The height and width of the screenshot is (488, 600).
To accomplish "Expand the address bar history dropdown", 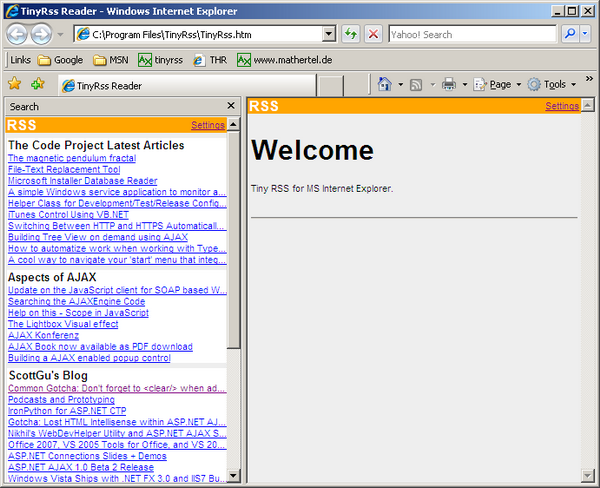I will coord(329,34).
